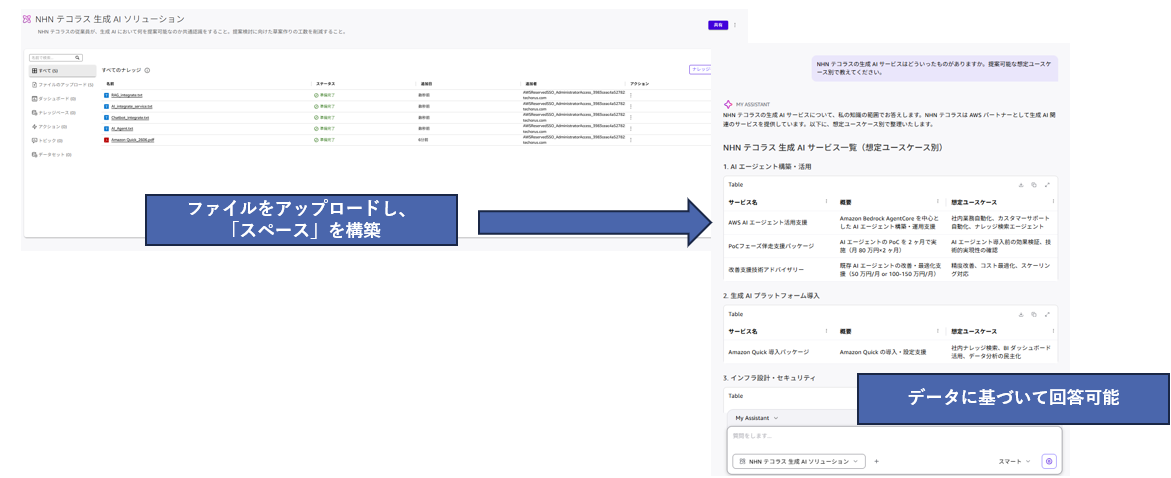This screenshot has height=478, width=1171.
Task: Open the more options menu beside 共有
Action: tap(734, 25)
